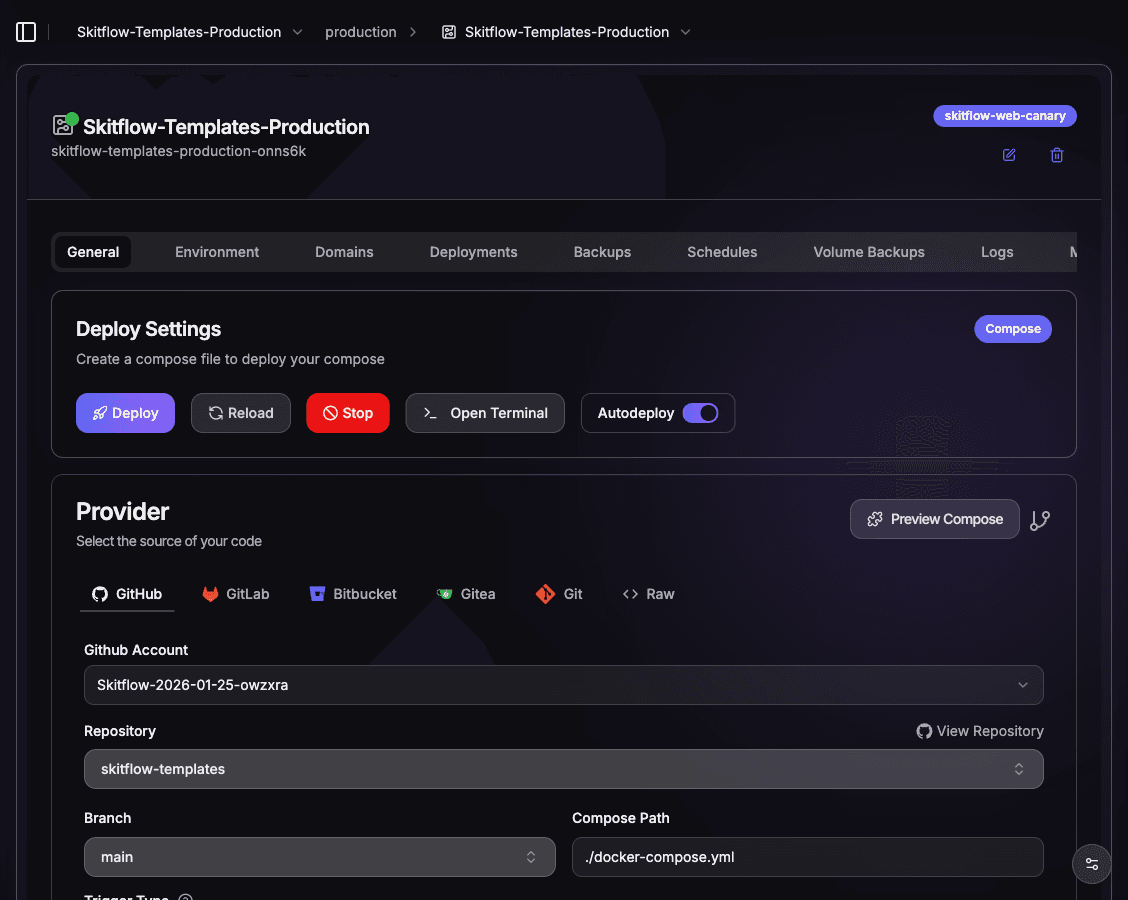This screenshot has height=900, width=1128.
Task: Select the Gitea provider tab
Action: coord(465,594)
